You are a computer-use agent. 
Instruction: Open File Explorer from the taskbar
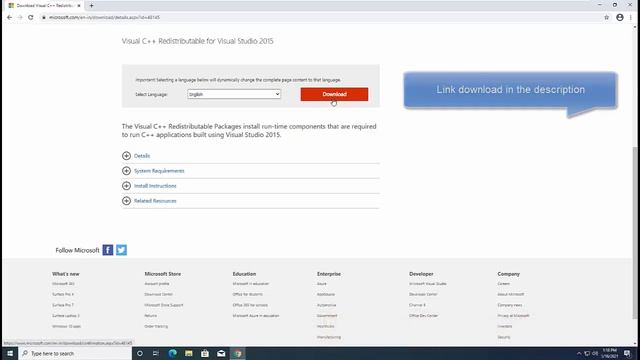click(189, 353)
